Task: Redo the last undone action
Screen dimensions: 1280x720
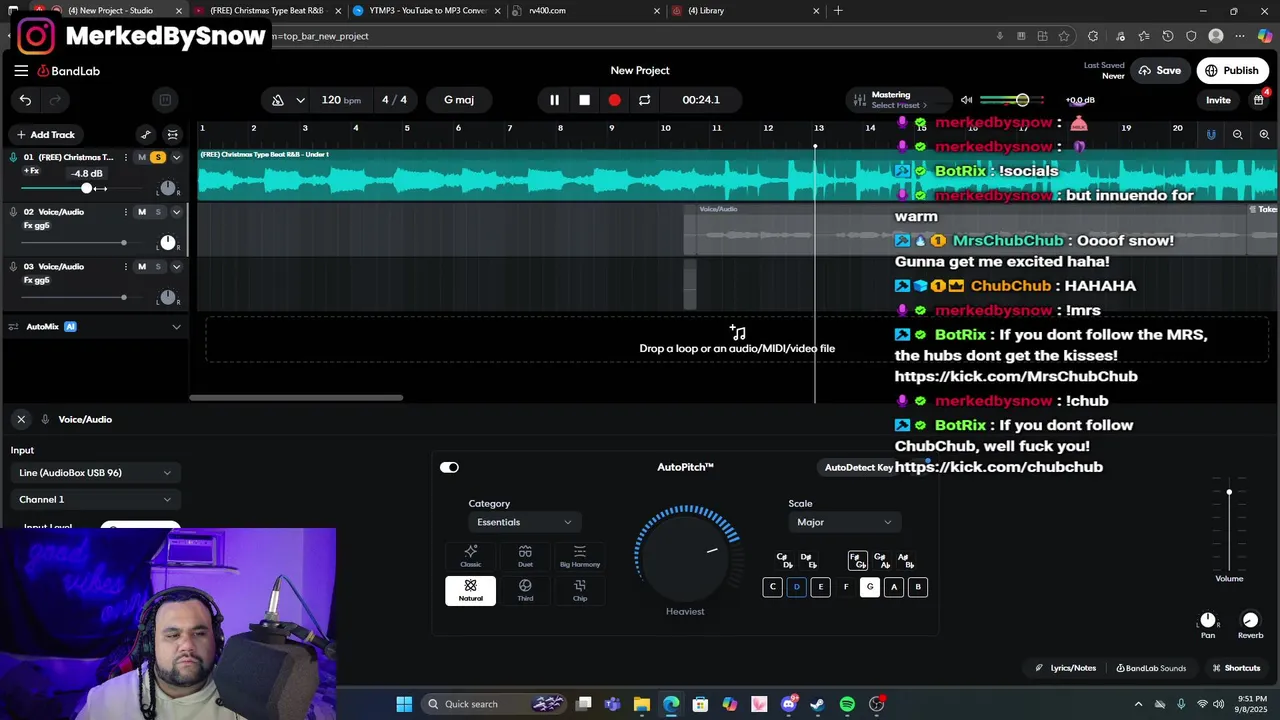Action: tap(55, 100)
